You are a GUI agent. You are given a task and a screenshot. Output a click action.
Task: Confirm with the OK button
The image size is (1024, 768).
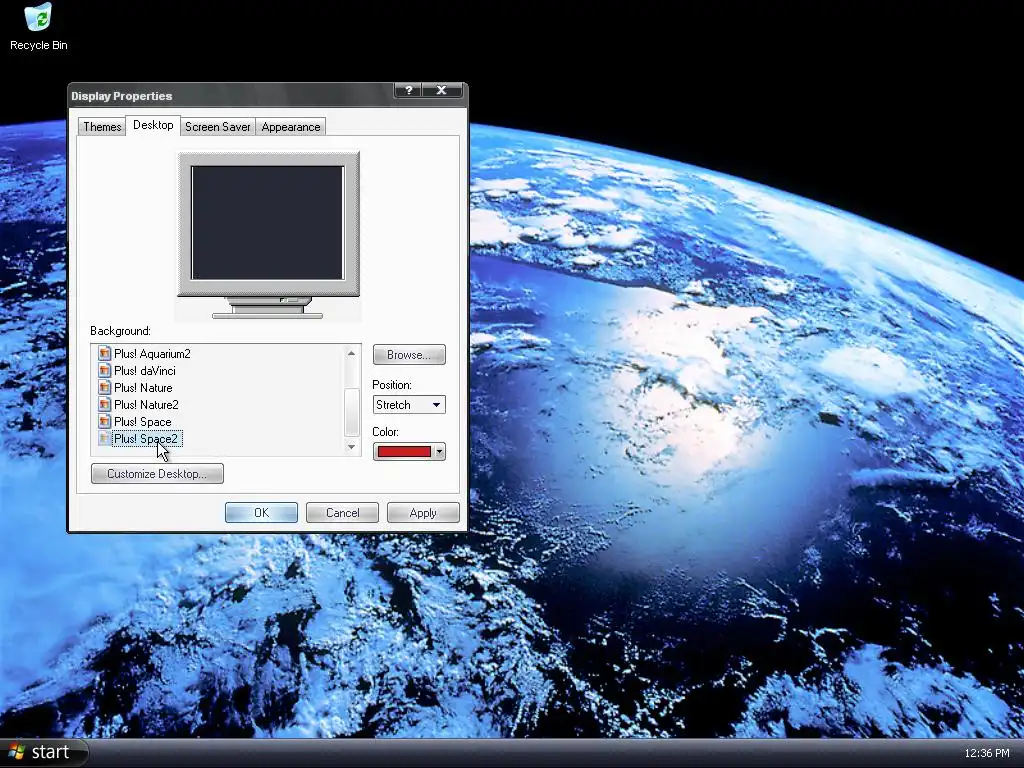261,513
